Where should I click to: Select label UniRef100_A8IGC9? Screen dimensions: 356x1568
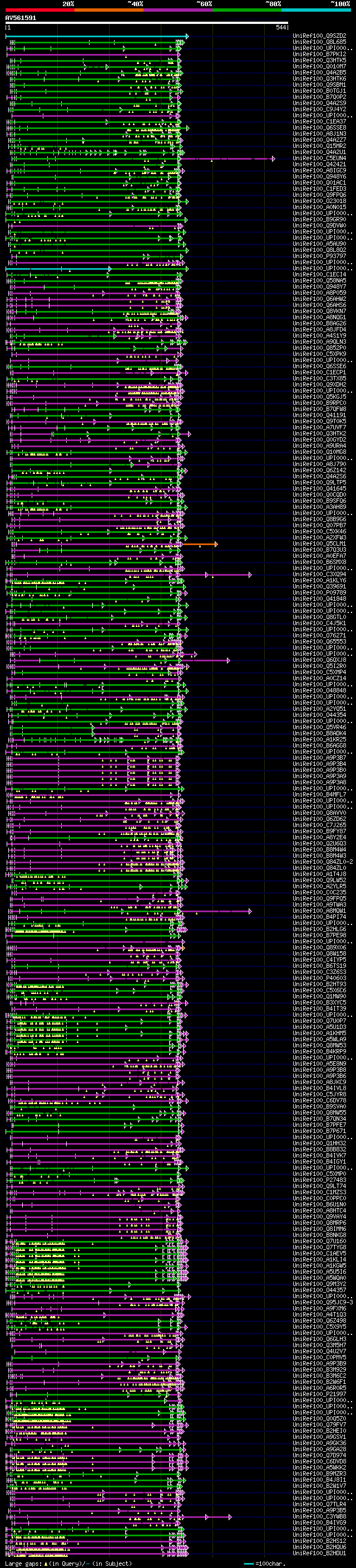click(x=319, y=170)
